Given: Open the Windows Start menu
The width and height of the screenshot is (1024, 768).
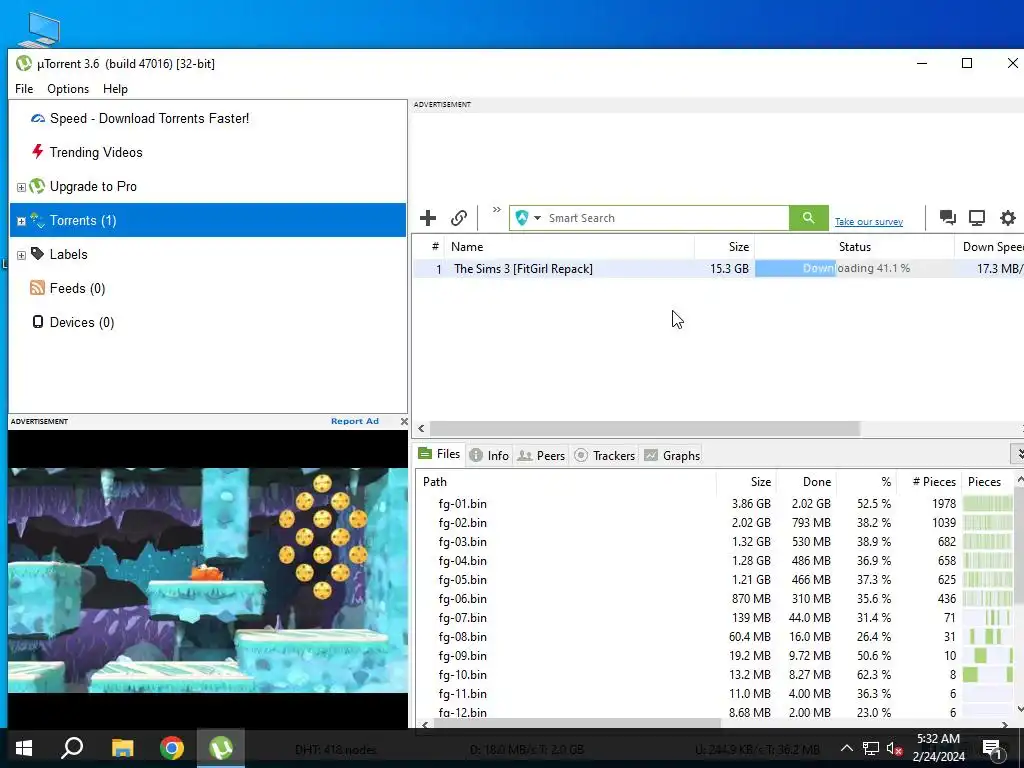Looking at the screenshot, I should (x=24, y=748).
